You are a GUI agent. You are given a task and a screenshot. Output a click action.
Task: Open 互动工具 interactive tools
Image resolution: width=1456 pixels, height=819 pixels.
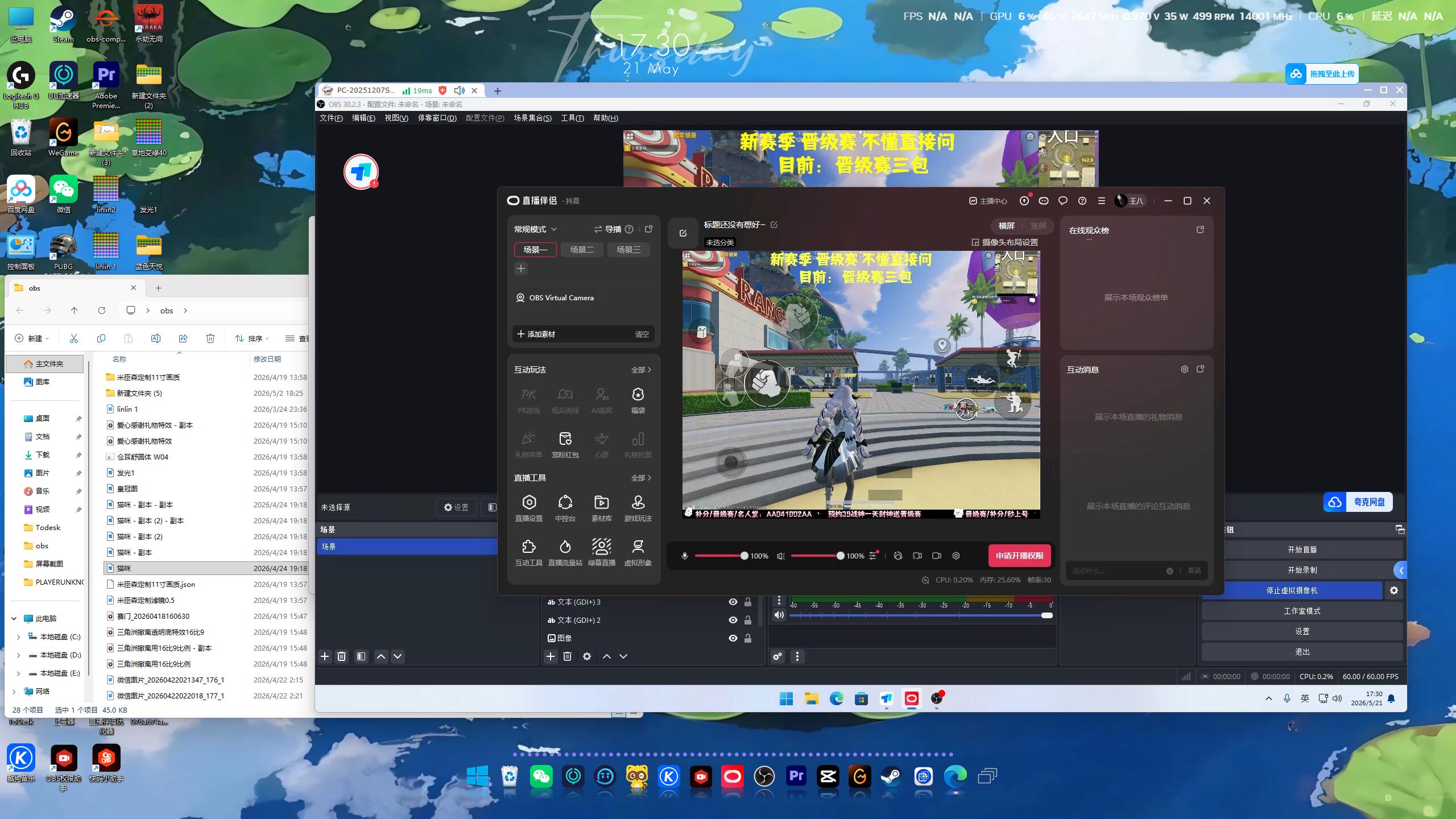coord(529,553)
